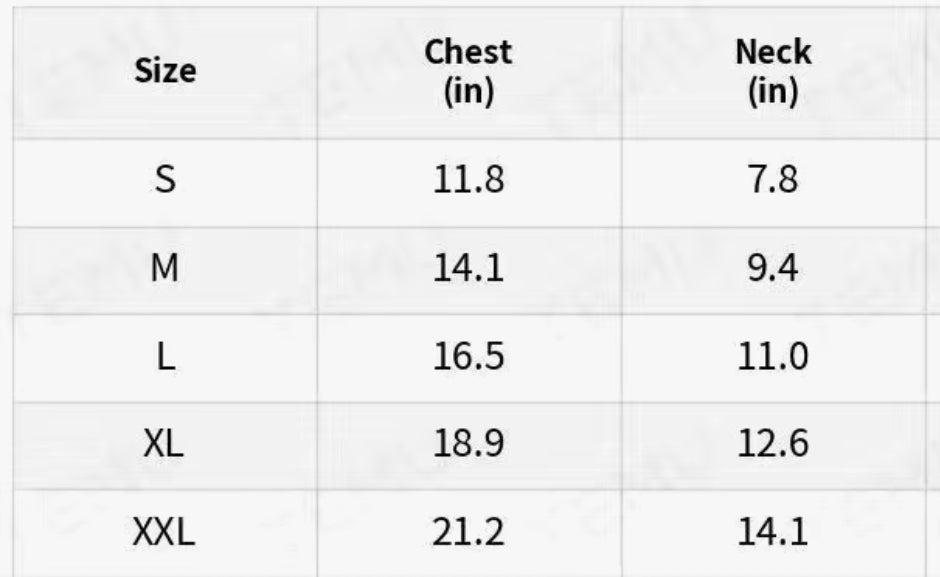This screenshot has width=940, height=577.
Task: Click neck value 7.8
Action: (772, 181)
